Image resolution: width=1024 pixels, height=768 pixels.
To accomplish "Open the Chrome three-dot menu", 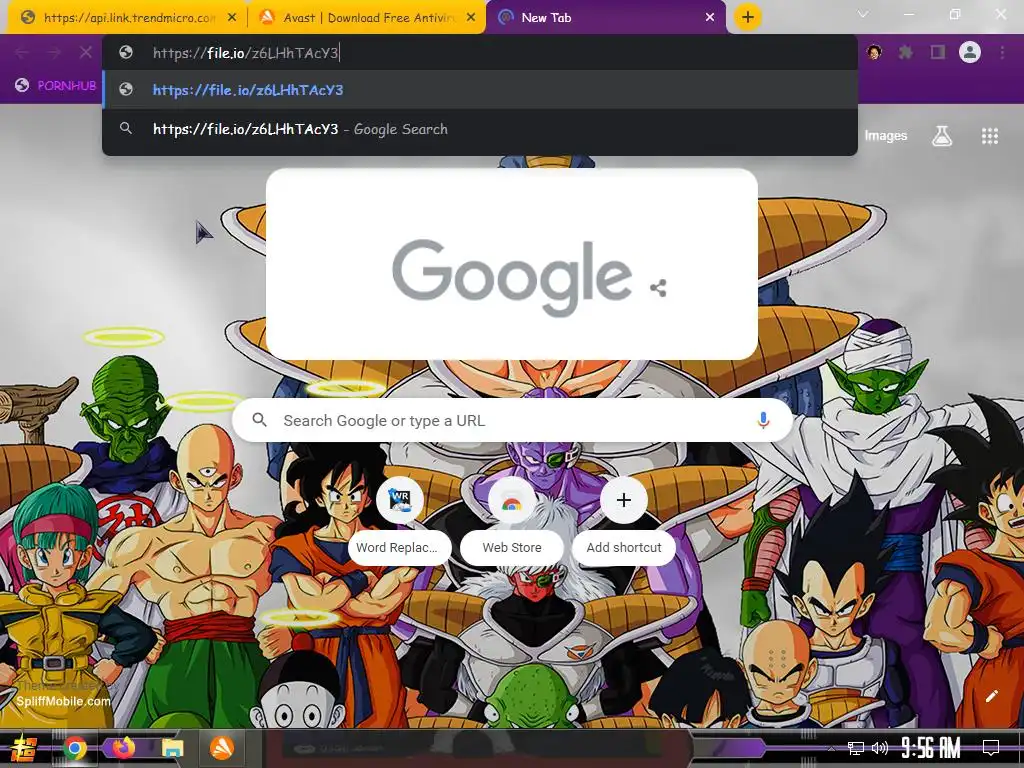I will pyautogui.click(x=1002, y=52).
